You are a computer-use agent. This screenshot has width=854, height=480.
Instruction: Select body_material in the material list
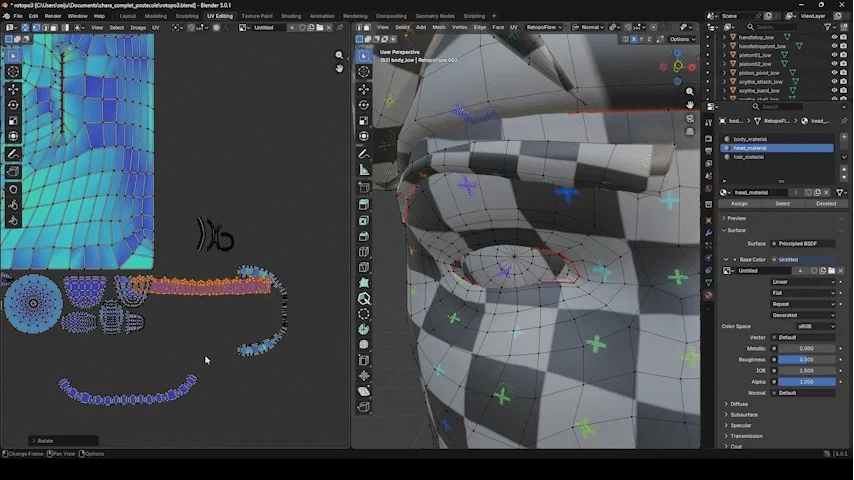[x=749, y=139]
